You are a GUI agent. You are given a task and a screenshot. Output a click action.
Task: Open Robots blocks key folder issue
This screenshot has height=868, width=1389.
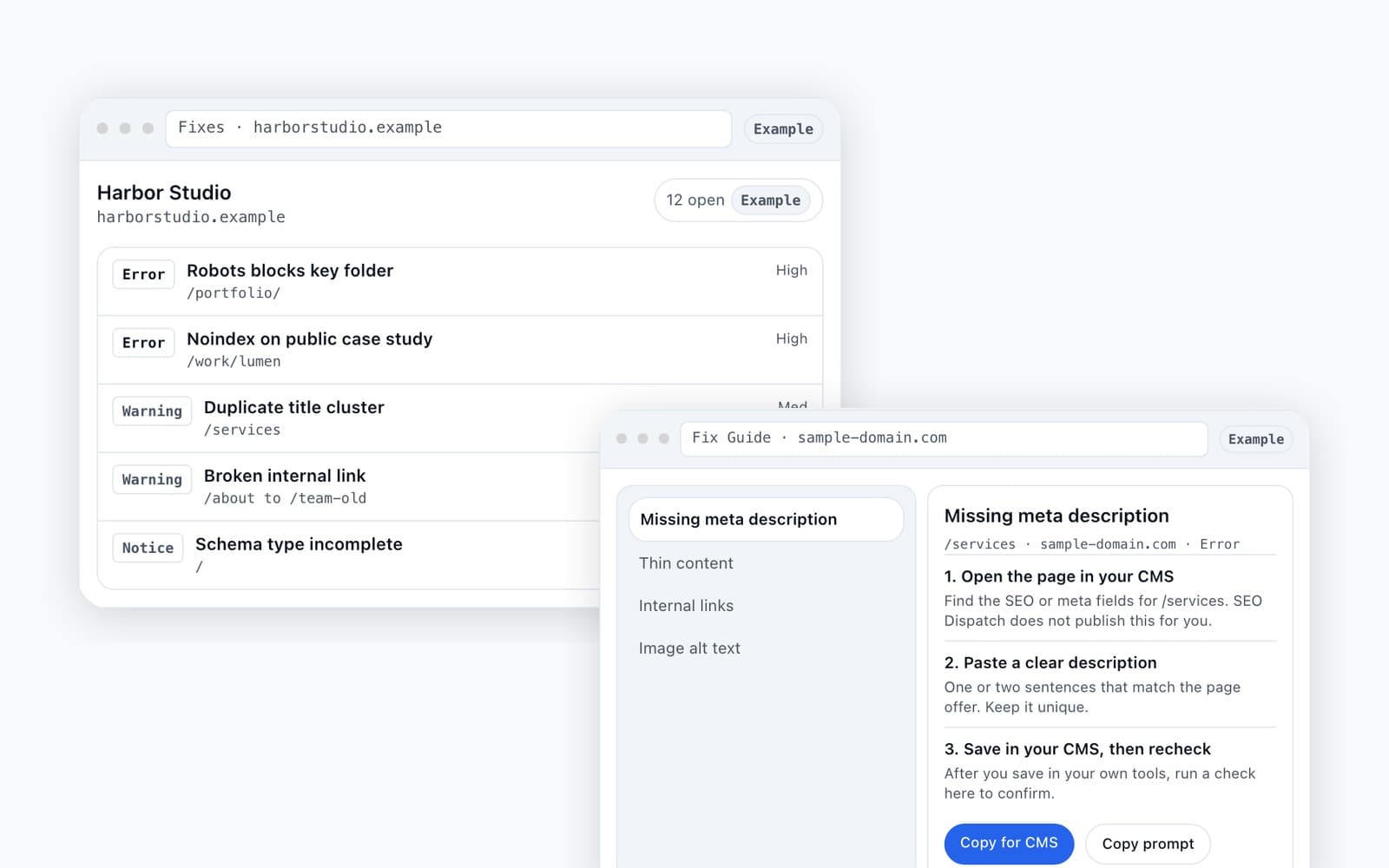coord(460,281)
